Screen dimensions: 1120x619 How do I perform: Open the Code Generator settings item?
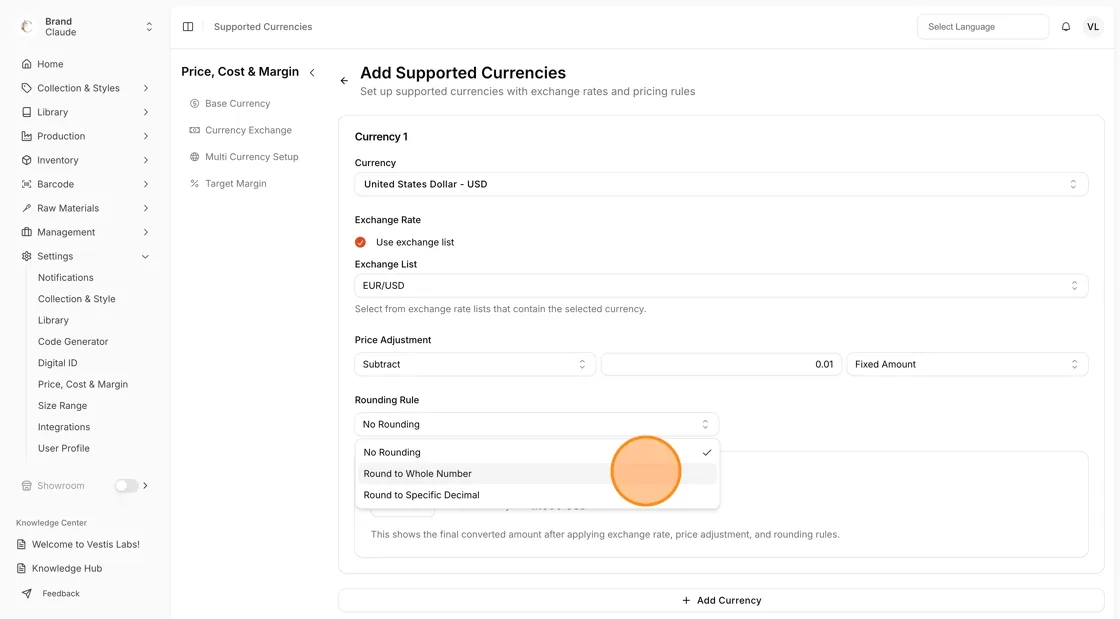coord(73,341)
